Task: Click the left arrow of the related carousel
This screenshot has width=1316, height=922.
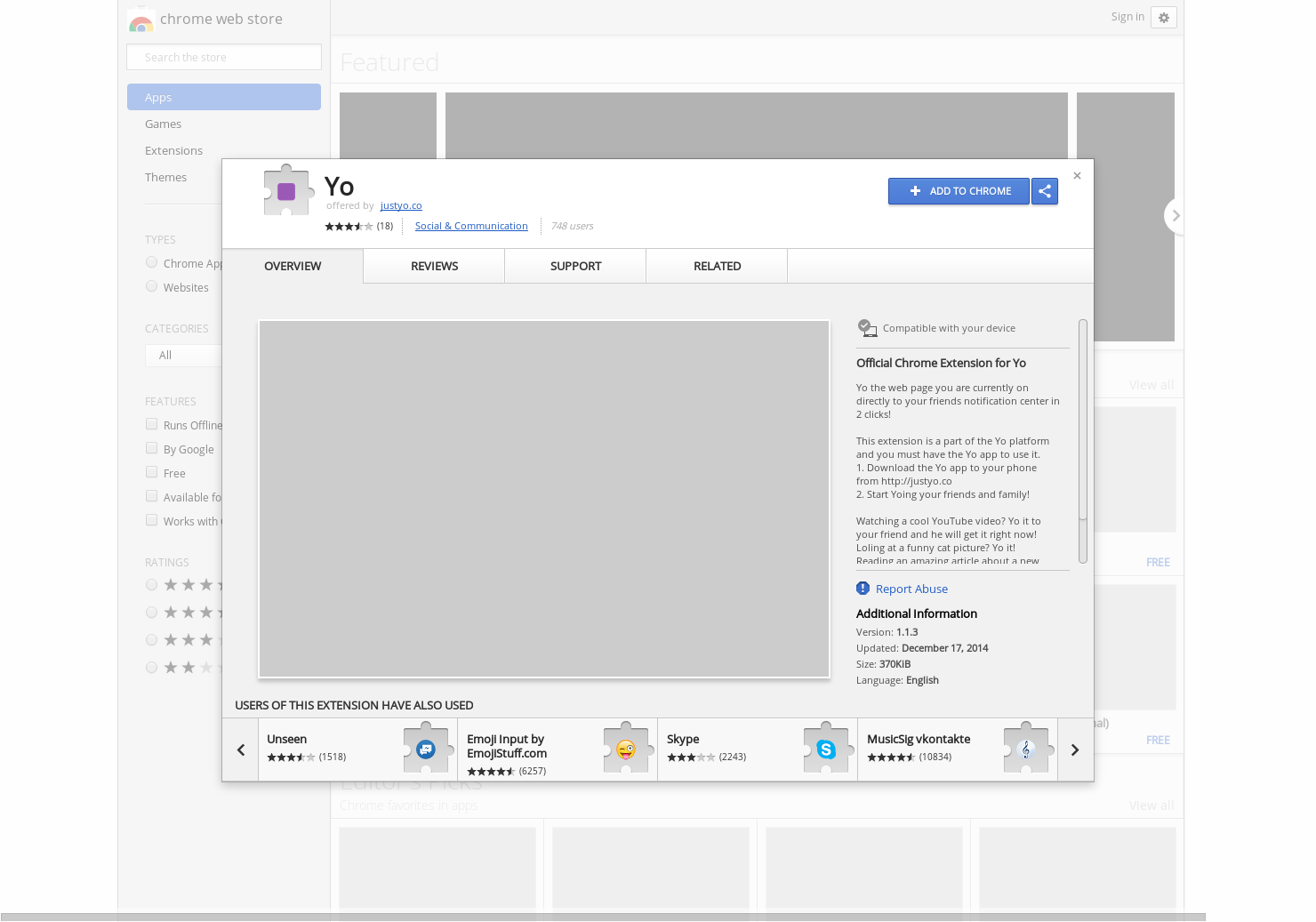Action: [x=240, y=750]
